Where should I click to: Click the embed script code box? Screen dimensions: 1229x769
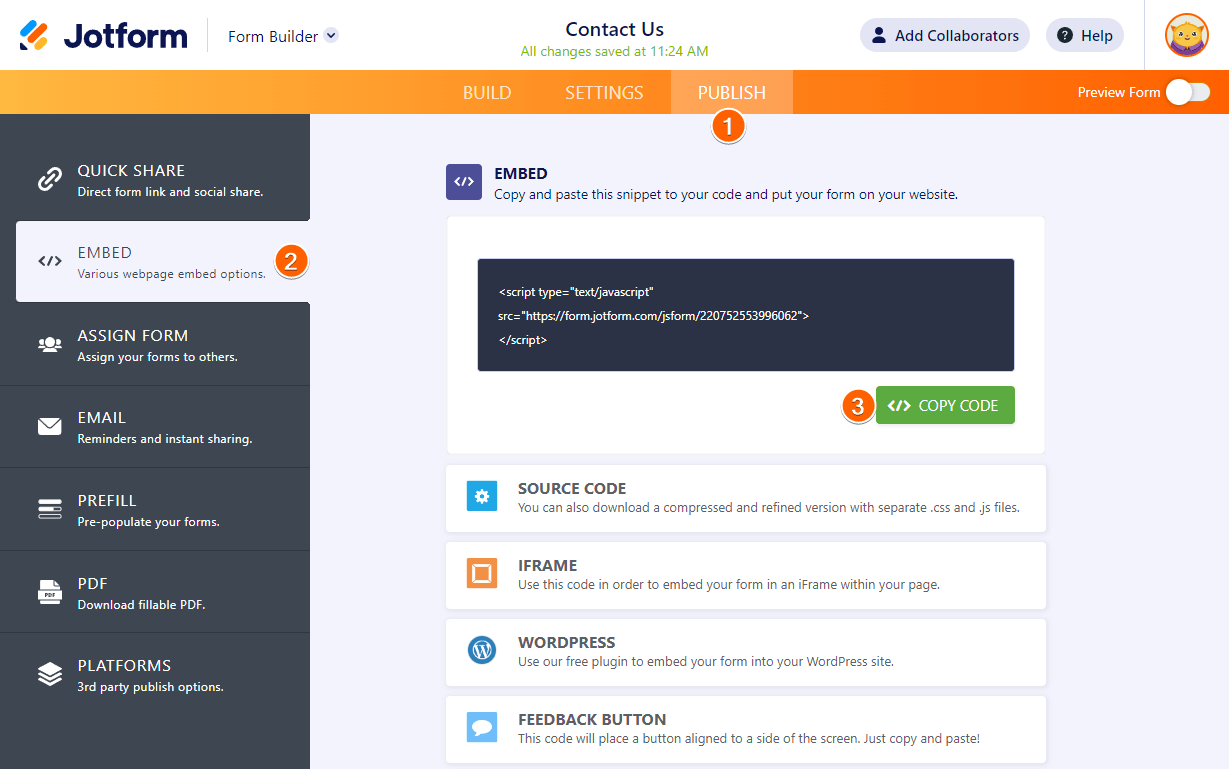point(746,315)
